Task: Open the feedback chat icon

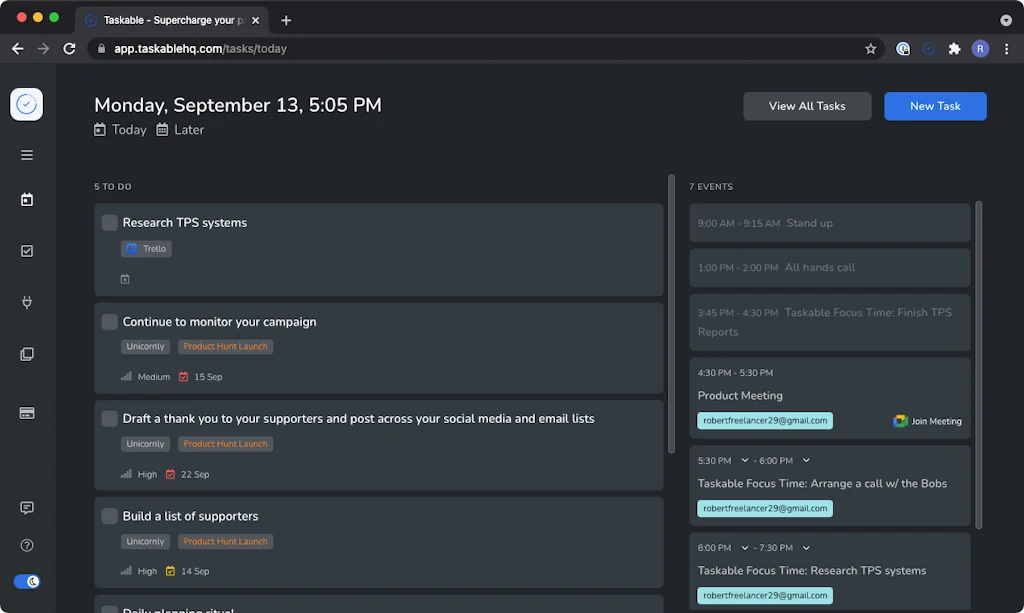Action: point(27,509)
